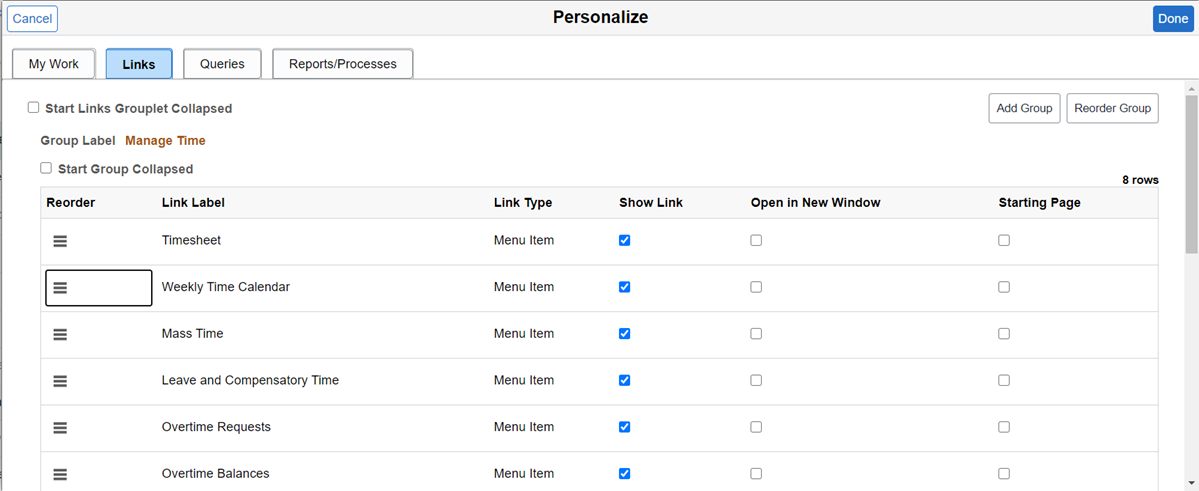This screenshot has height=491, width=1199.
Task: Click Done to save personalization
Action: (x=1173, y=19)
